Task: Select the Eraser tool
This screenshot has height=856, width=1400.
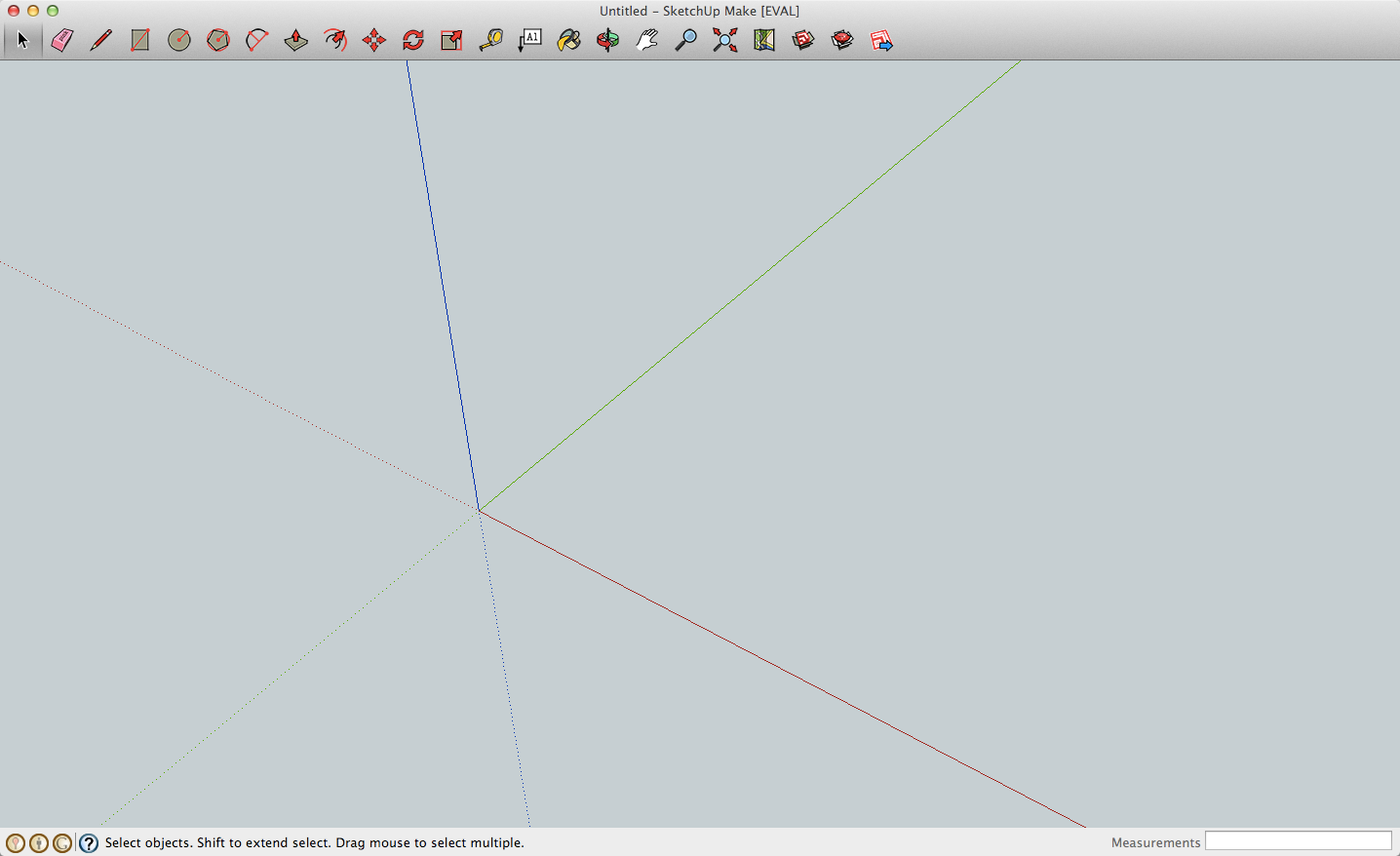Action: (62, 40)
